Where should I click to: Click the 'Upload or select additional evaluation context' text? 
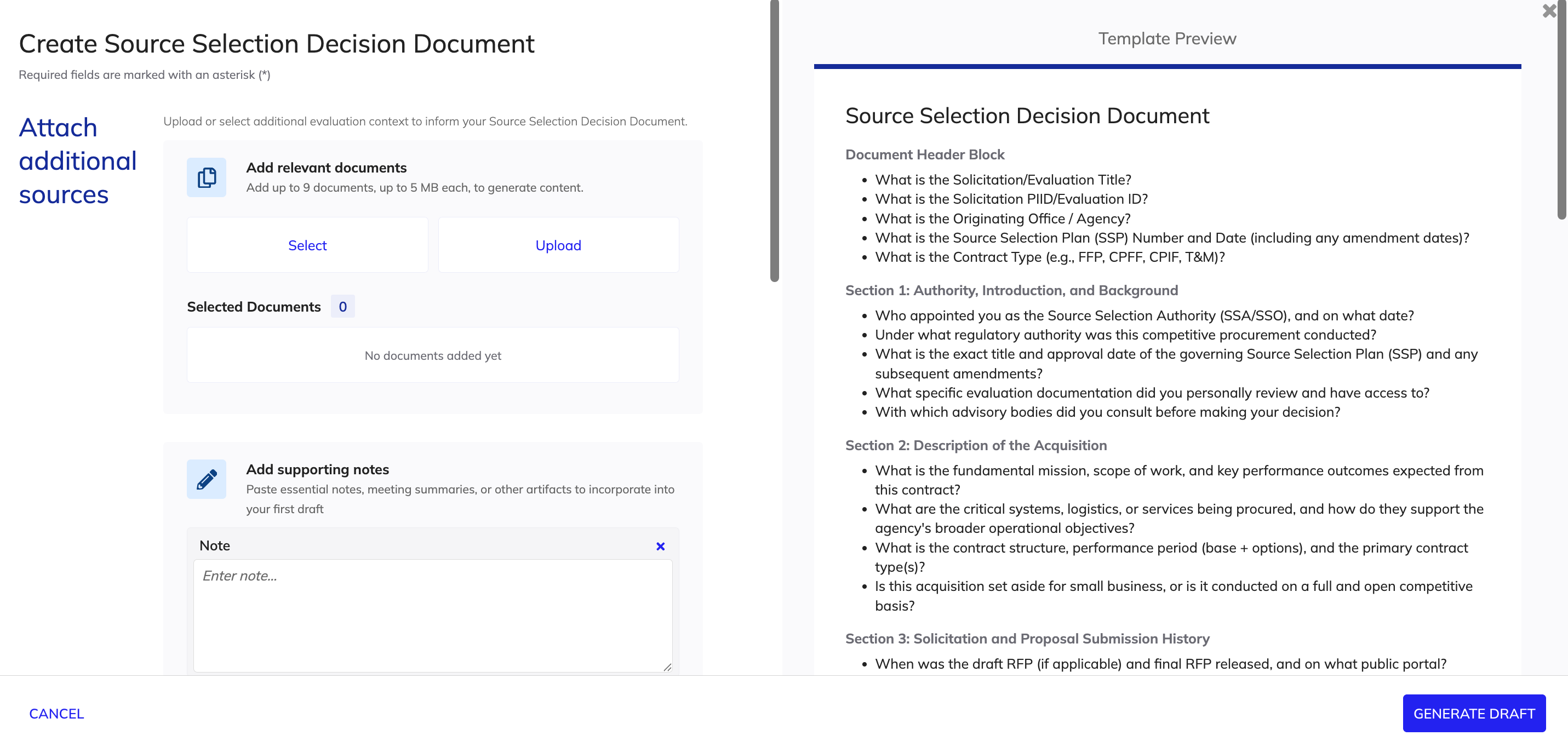coord(425,122)
